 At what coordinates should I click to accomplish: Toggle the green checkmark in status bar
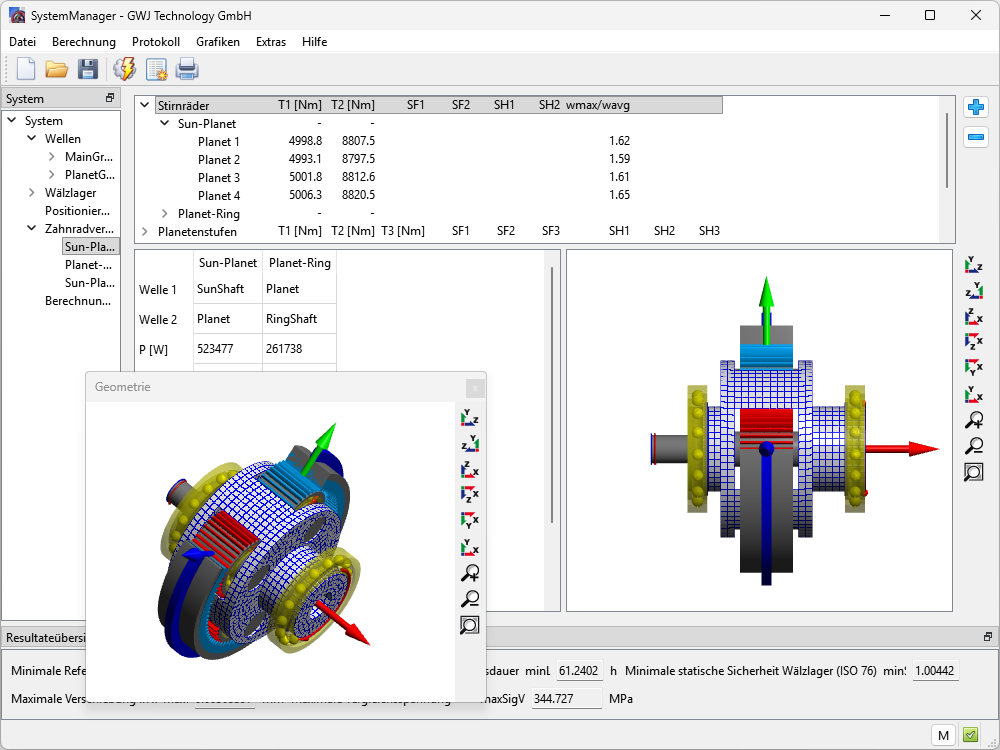(970, 735)
